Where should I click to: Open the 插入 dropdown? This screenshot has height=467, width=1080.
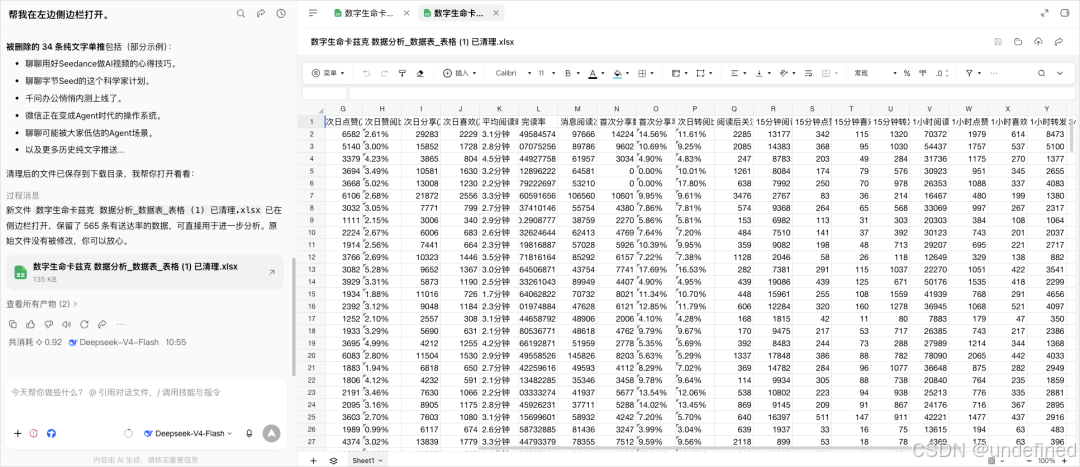(460, 73)
